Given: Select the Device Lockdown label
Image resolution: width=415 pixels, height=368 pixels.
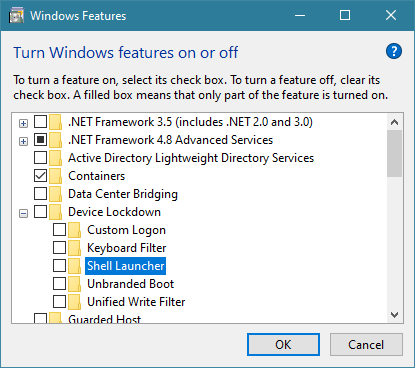Looking at the screenshot, I should click(x=114, y=212).
